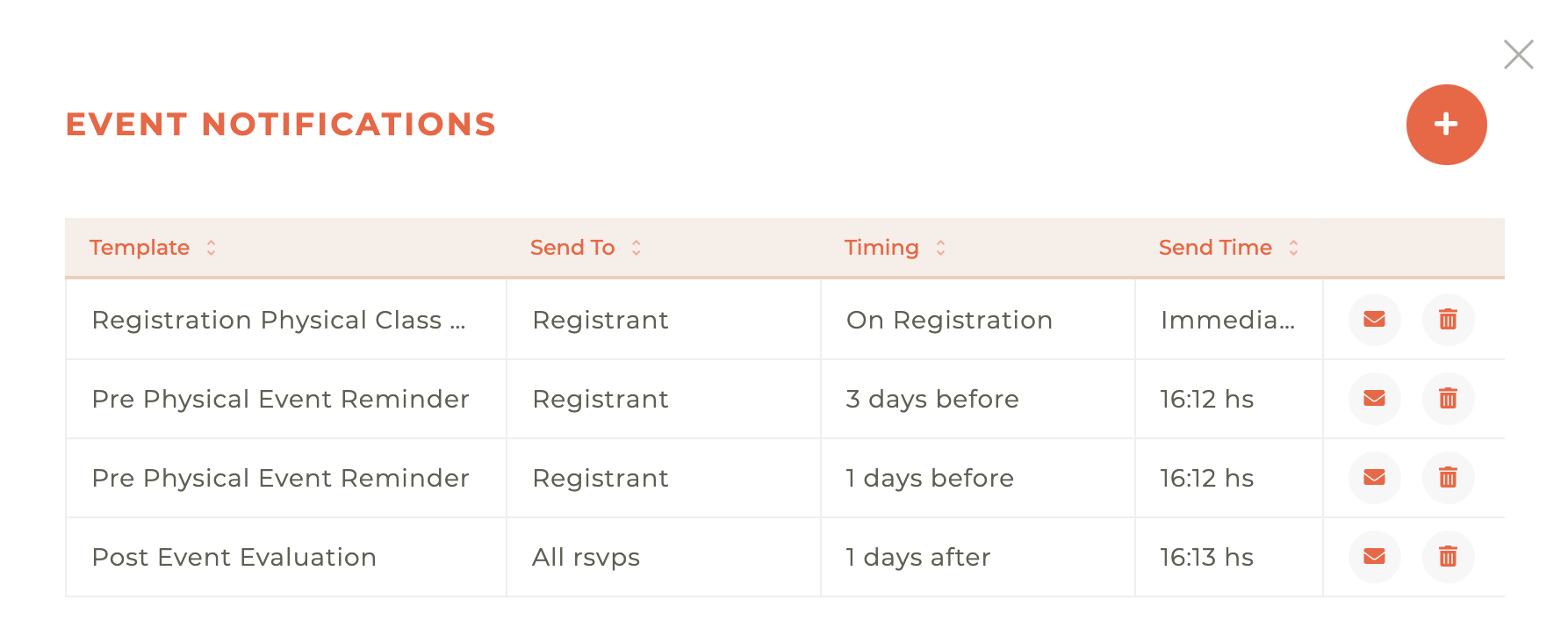
Task: Toggle sort order on the Timing column
Action: 940,248
